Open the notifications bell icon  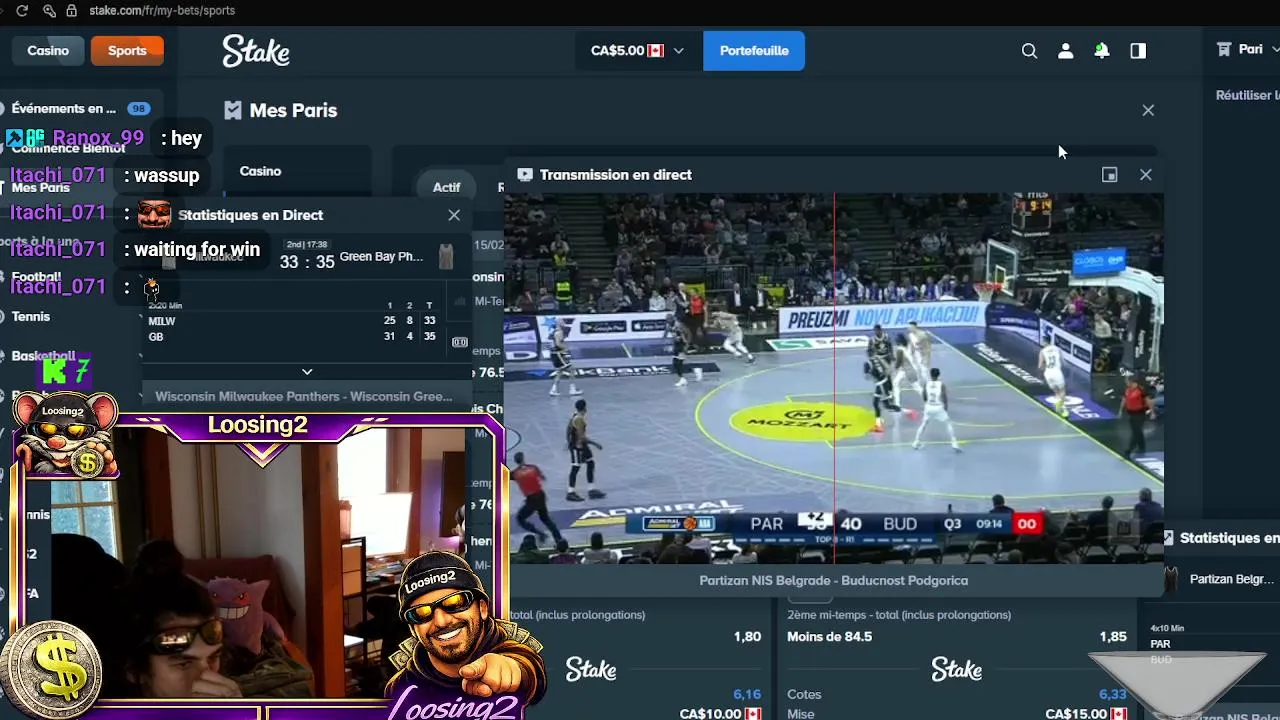tap(1101, 51)
